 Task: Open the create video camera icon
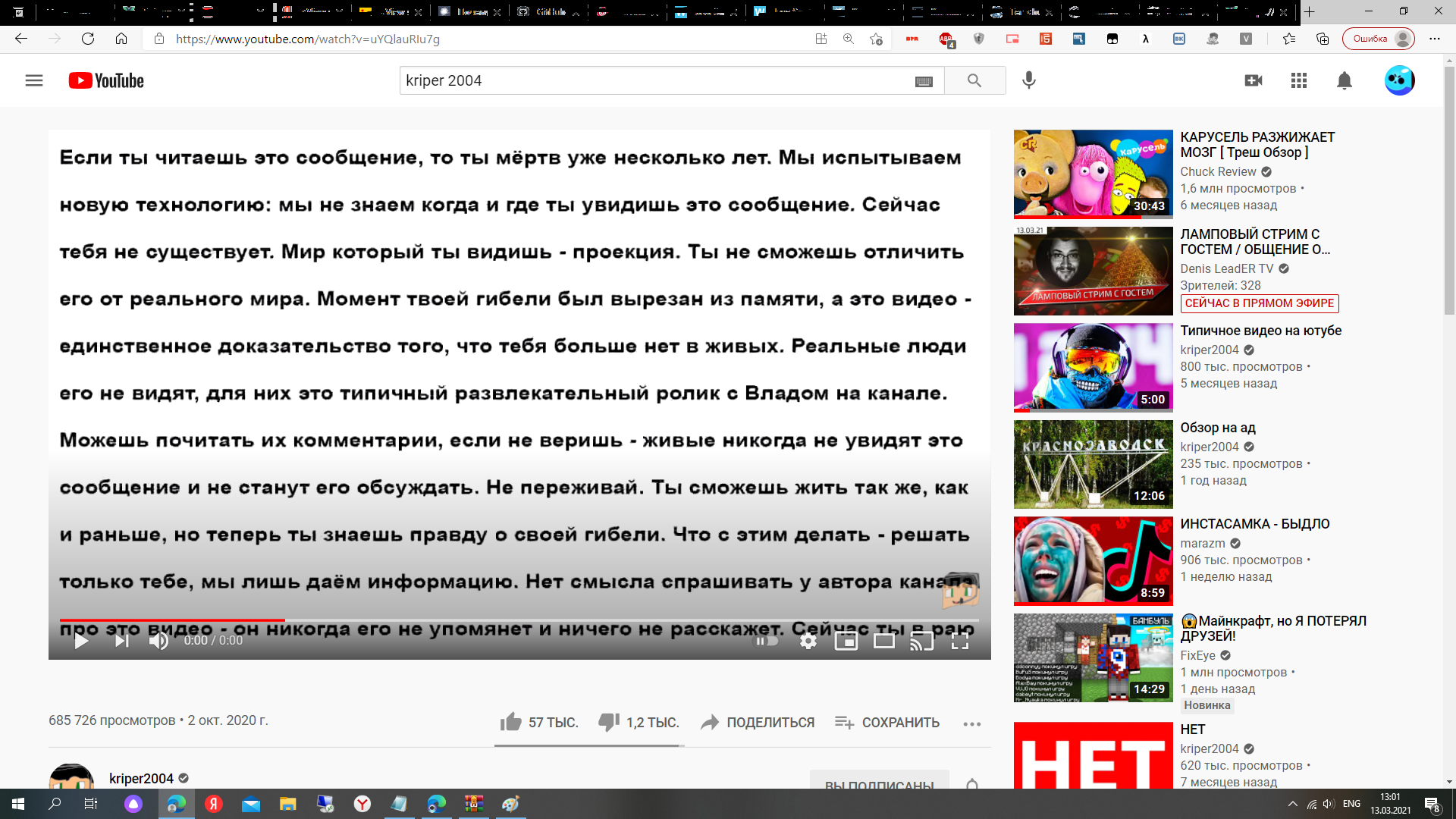[x=1254, y=80]
